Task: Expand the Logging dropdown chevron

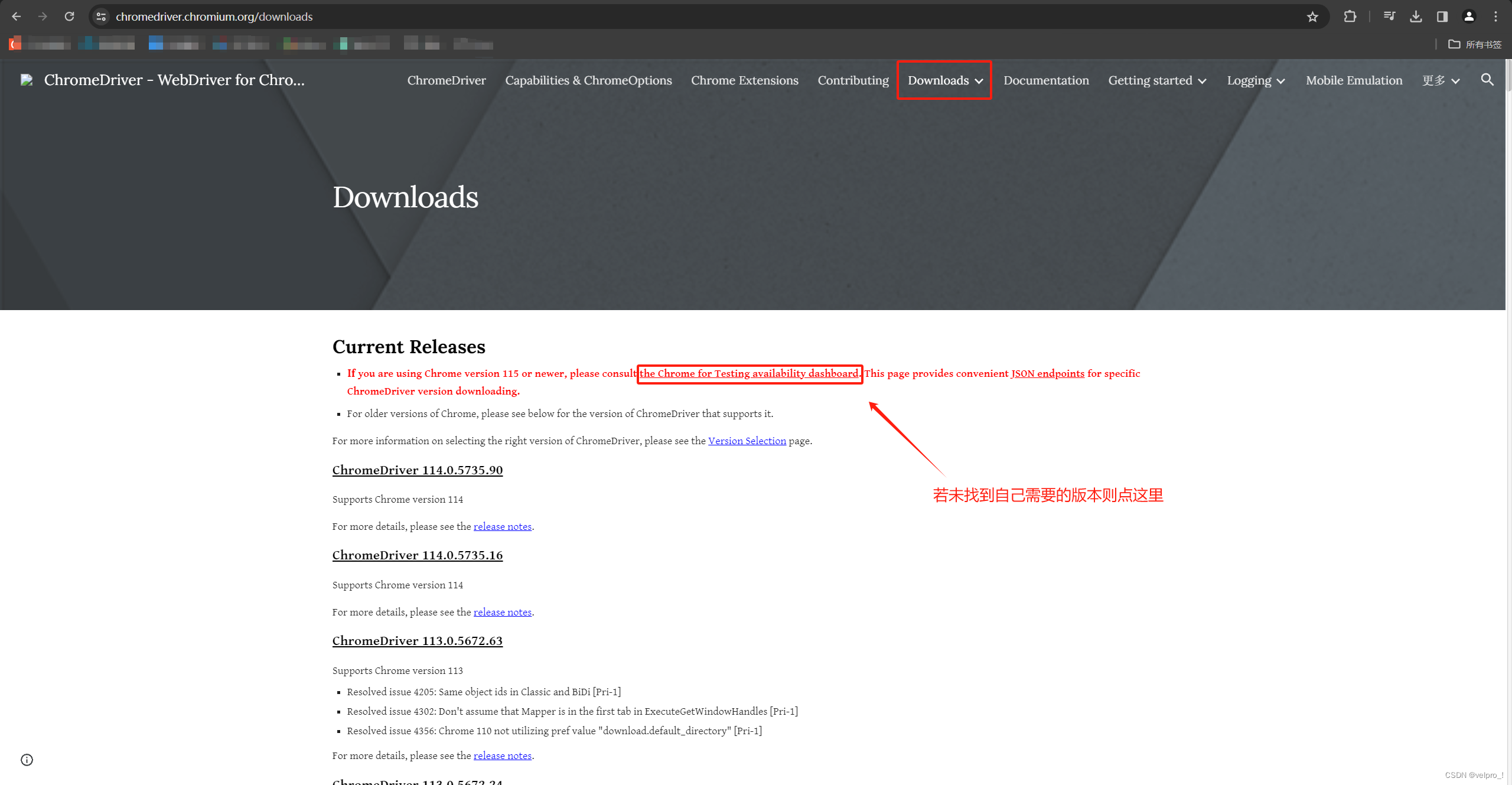Action: tap(1282, 80)
